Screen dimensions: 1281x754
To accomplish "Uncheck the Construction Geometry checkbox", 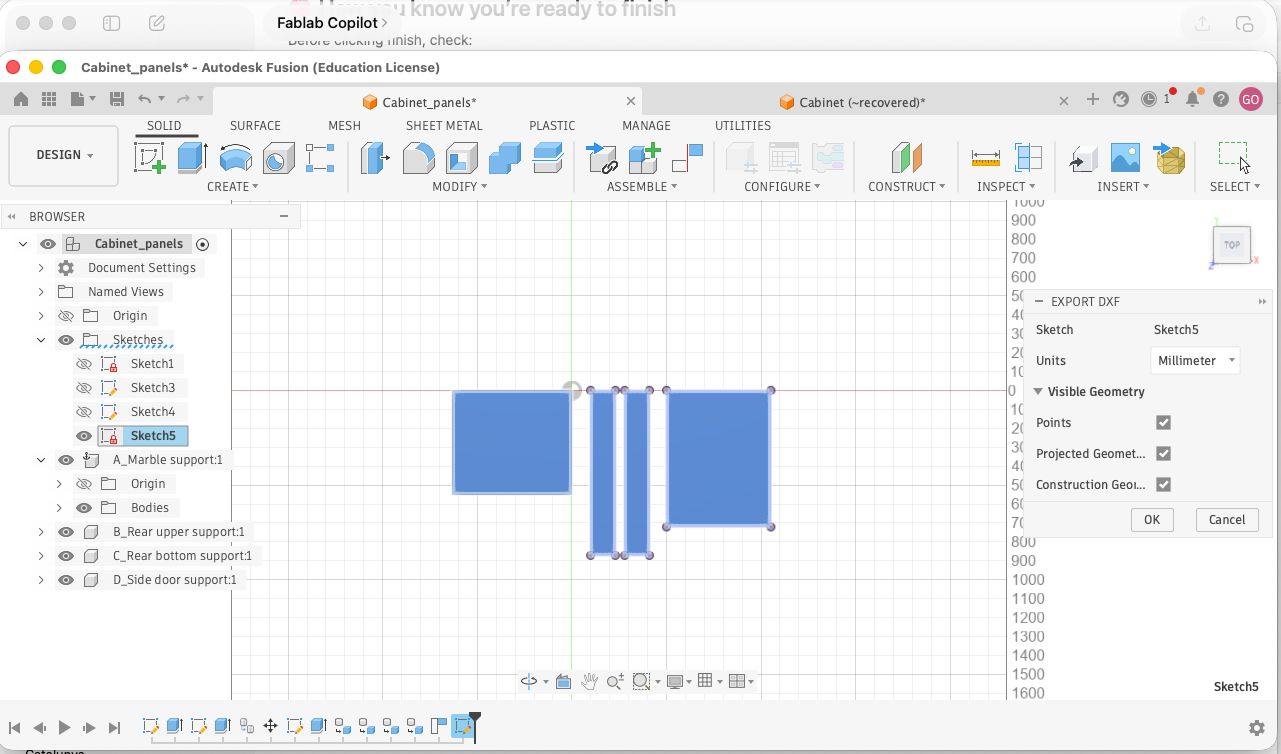I will point(1163,485).
